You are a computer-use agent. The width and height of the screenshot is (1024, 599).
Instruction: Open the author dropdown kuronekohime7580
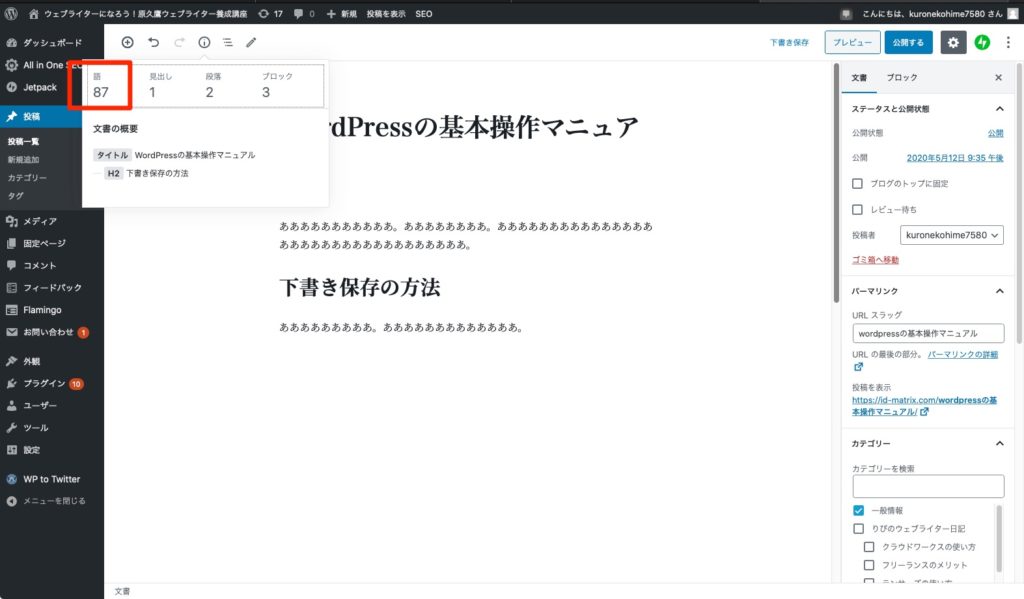[x=952, y=235]
